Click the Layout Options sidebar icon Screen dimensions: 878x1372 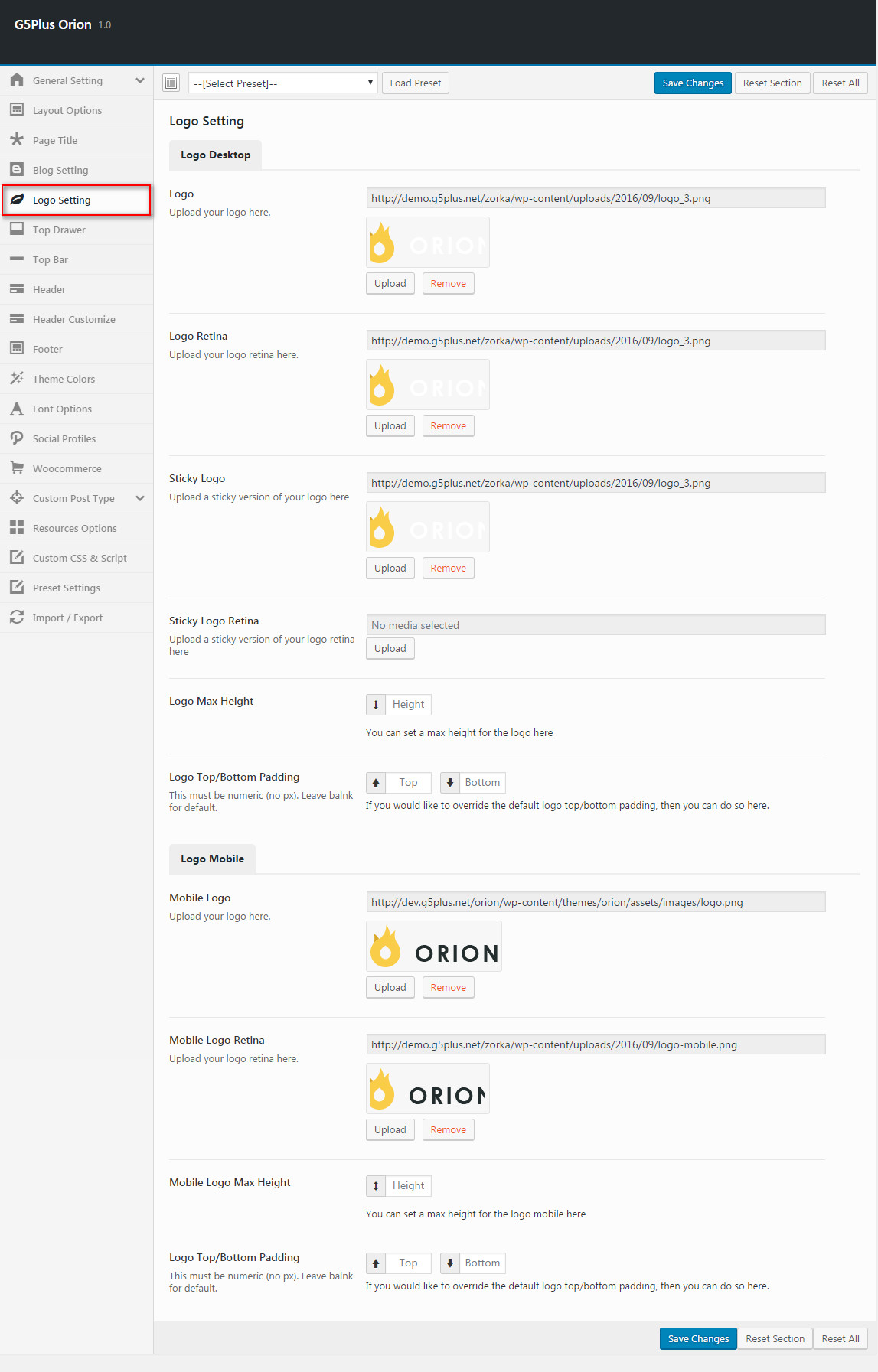(x=17, y=110)
